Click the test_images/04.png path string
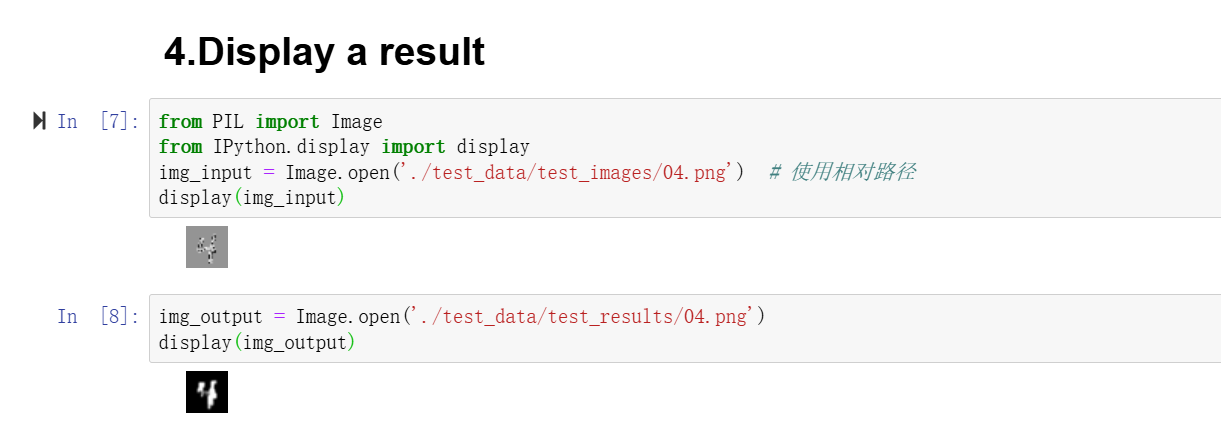Viewport: 1221px width, 424px height. [569, 172]
